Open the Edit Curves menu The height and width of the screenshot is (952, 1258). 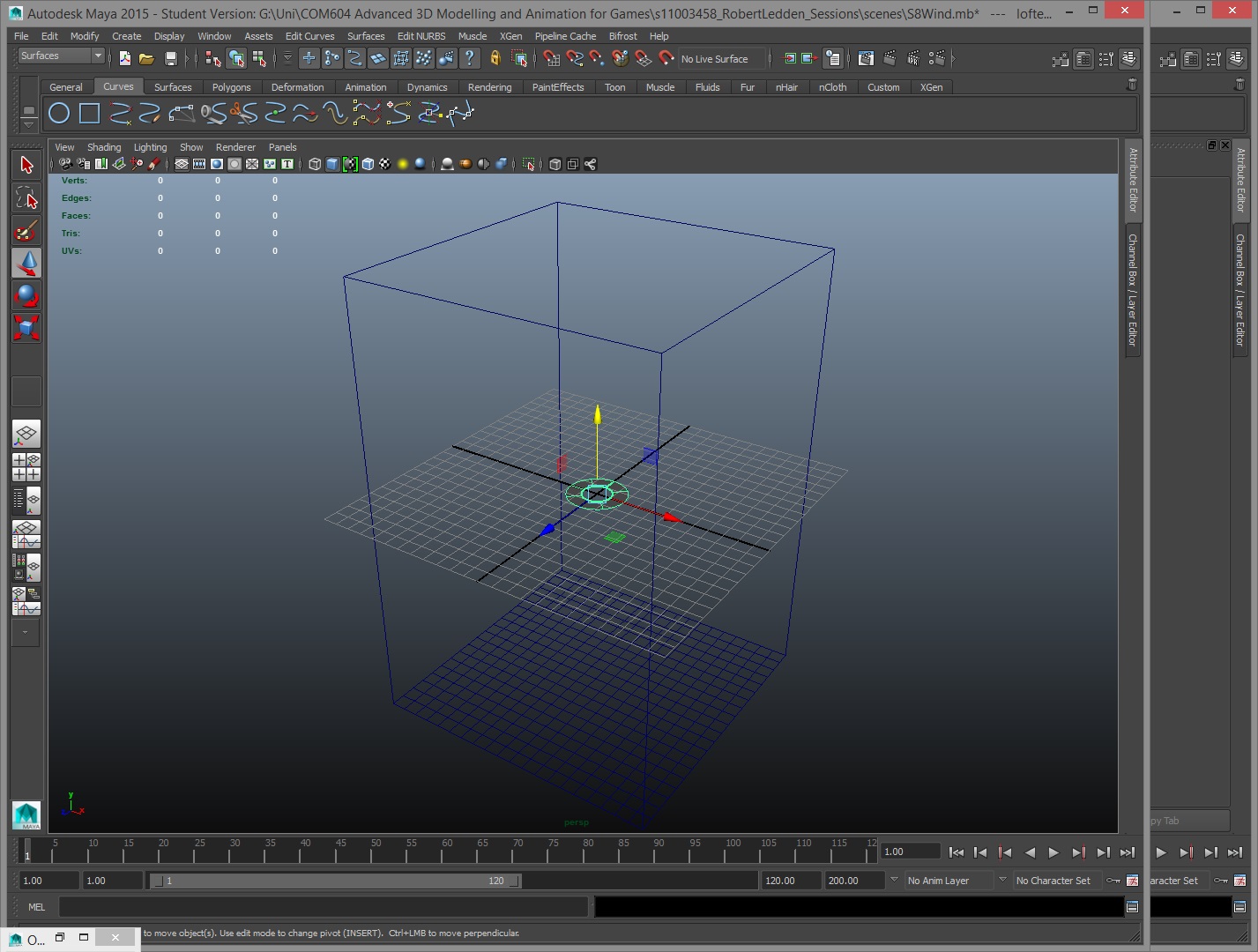309,36
